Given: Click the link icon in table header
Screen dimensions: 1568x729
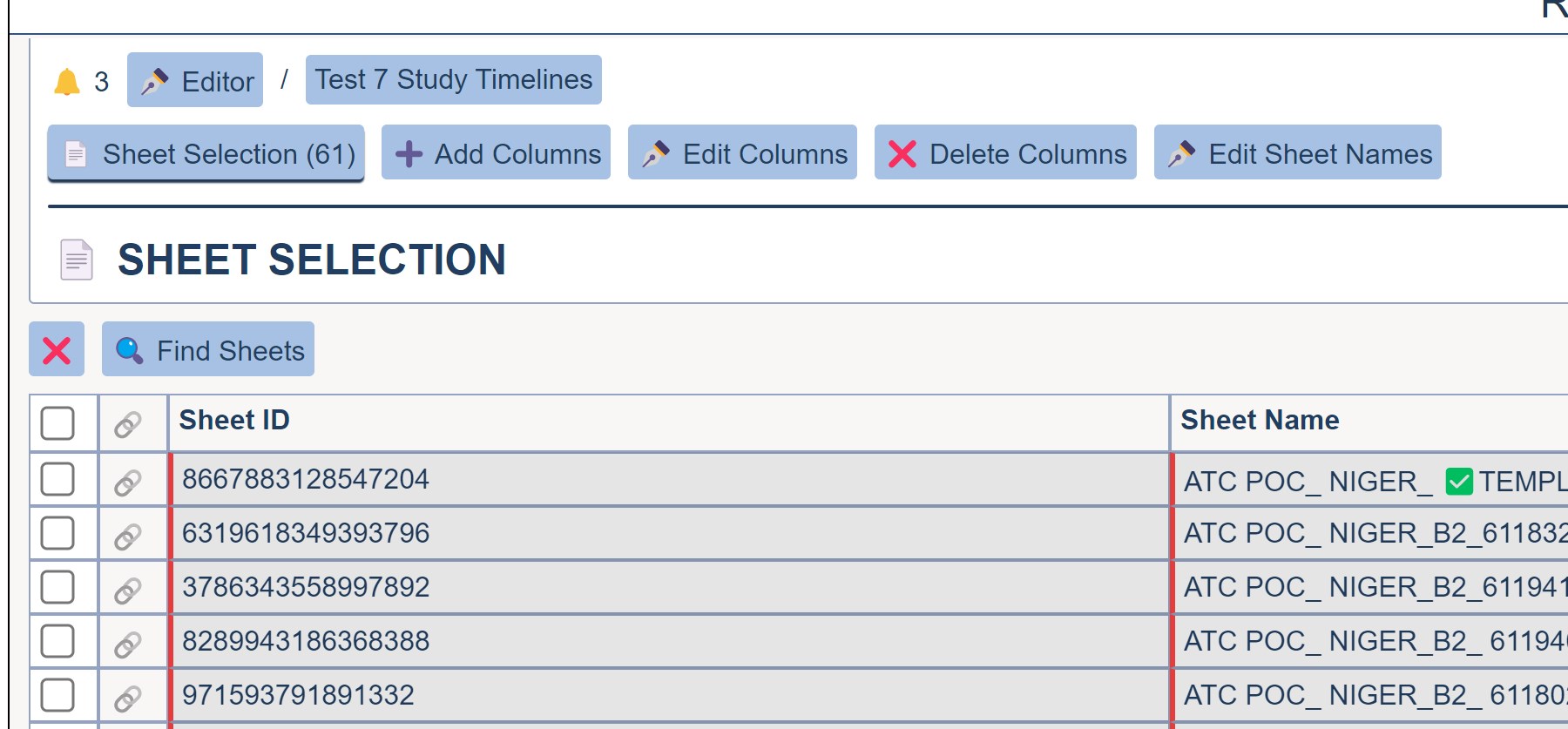Looking at the screenshot, I should (x=128, y=424).
